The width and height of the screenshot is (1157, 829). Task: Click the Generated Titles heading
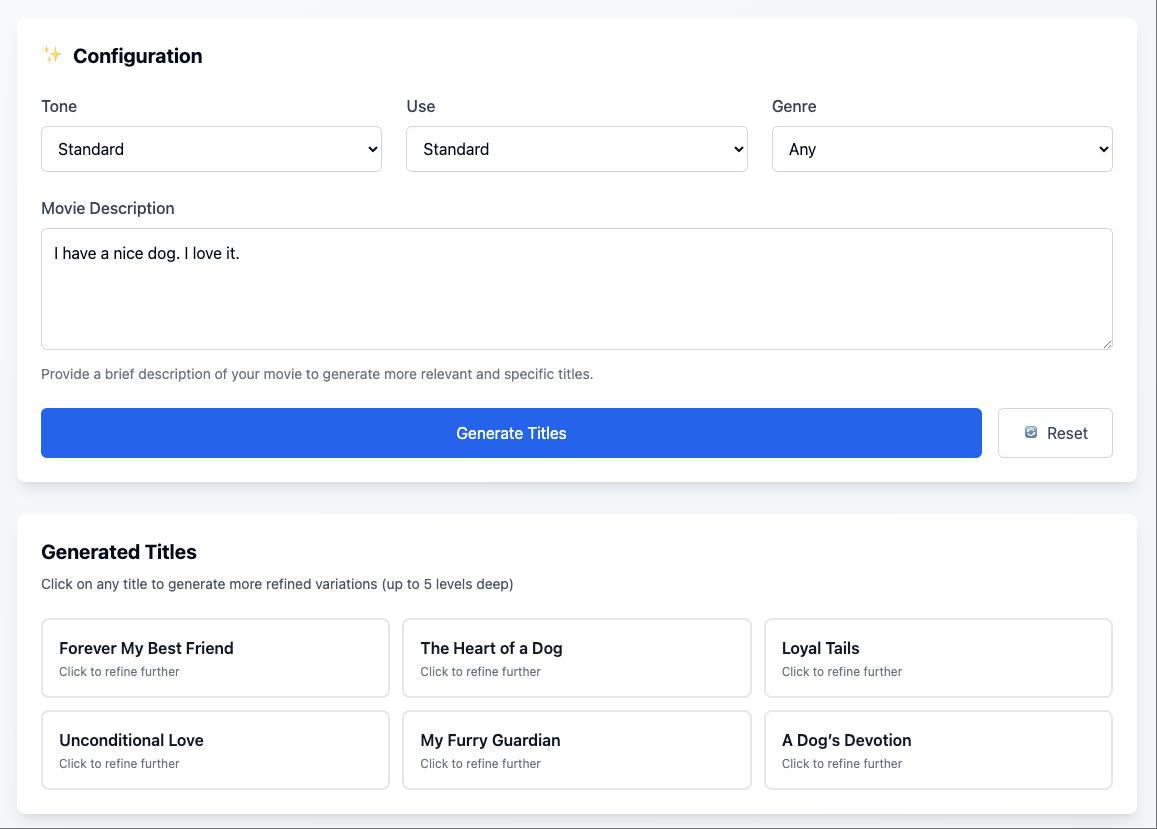coord(119,552)
